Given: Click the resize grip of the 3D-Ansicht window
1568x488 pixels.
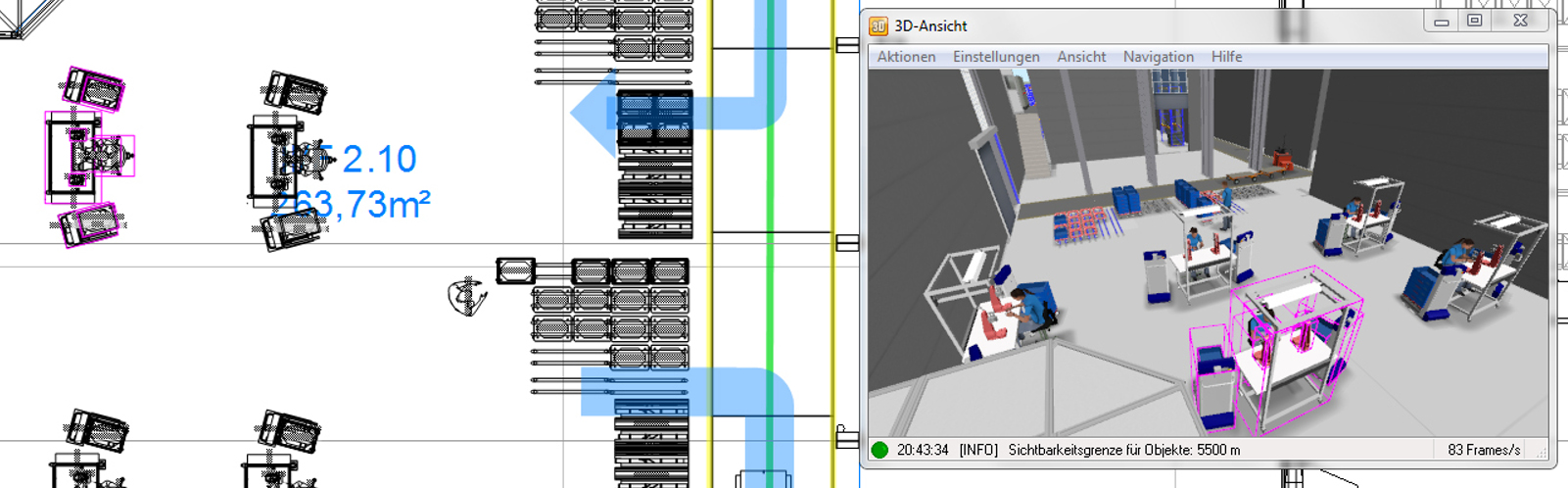Looking at the screenshot, I should point(1542,452).
